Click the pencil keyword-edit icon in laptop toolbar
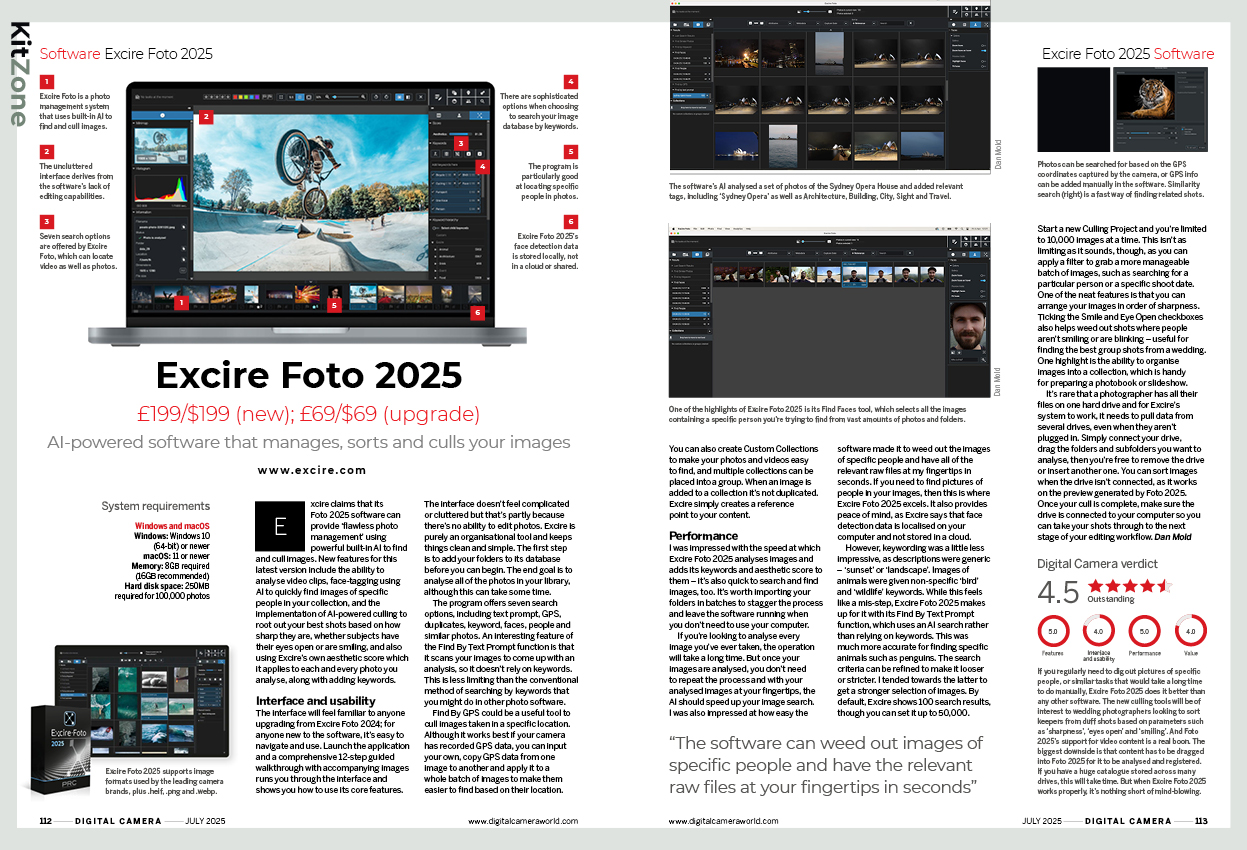 439,97
